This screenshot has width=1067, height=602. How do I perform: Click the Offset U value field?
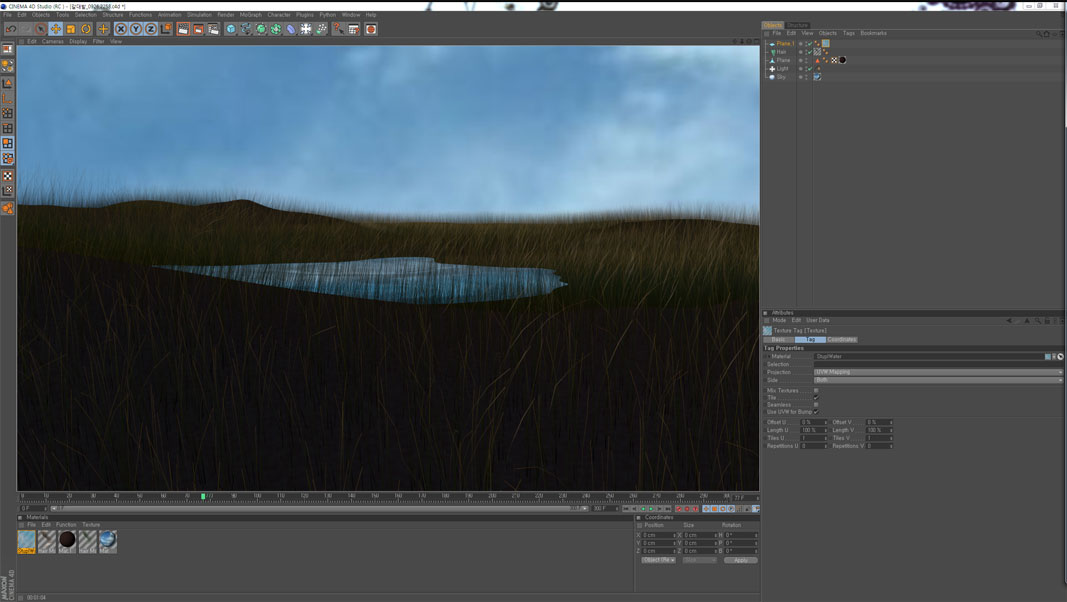812,422
